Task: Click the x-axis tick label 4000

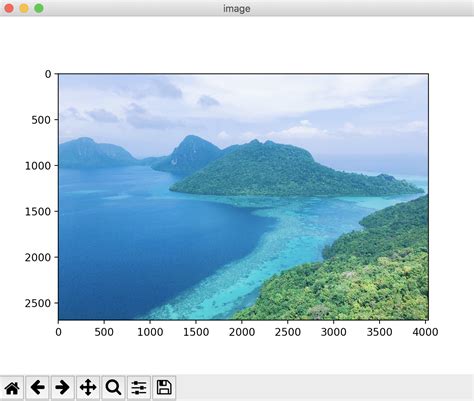Action: pyautogui.click(x=425, y=332)
